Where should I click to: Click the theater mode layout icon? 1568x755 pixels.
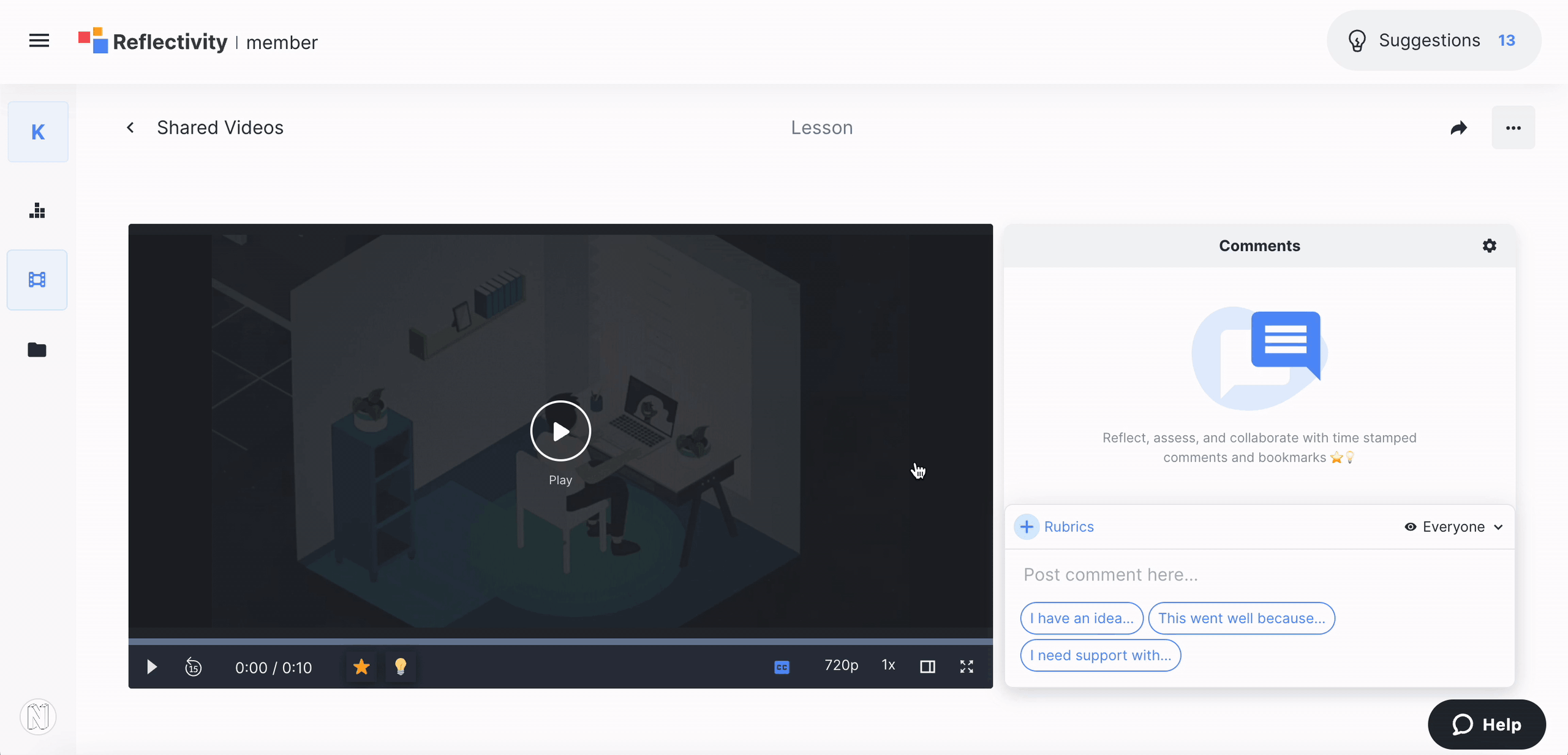pyautogui.click(x=928, y=665)
